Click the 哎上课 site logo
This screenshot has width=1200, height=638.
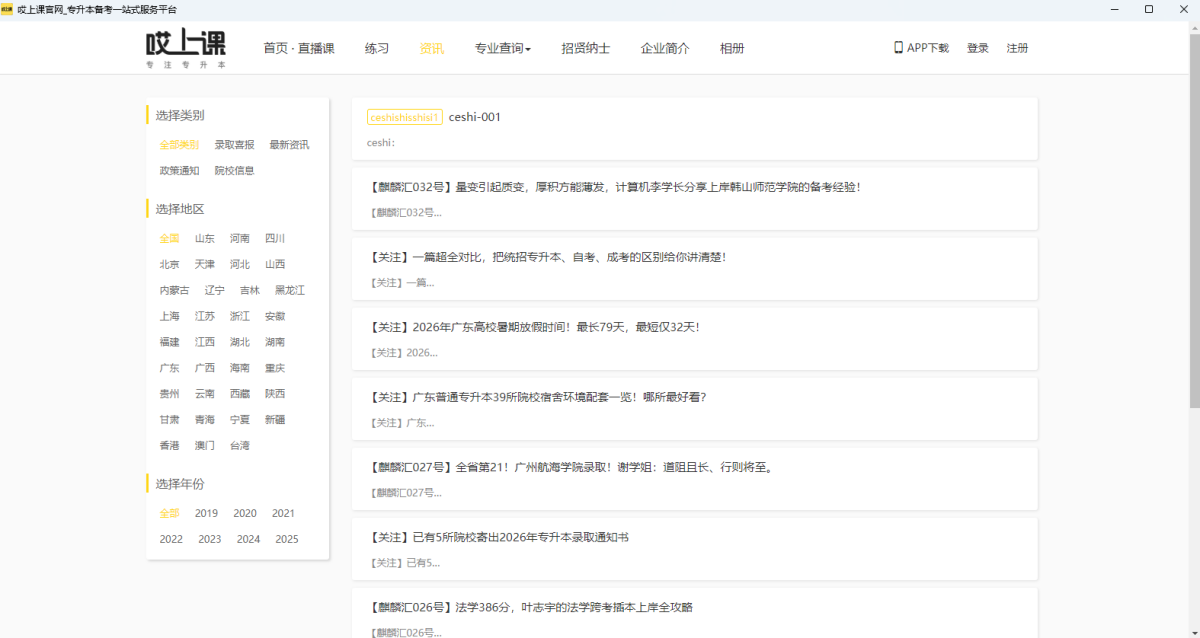pos(186,48)
